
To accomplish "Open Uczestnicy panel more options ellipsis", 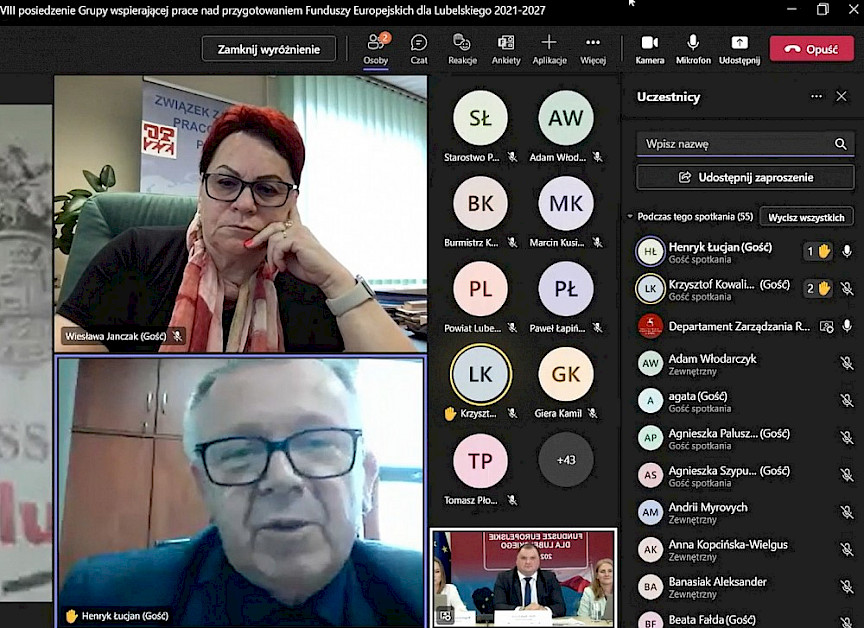I will pyautogui.click(x=817, y=96).
